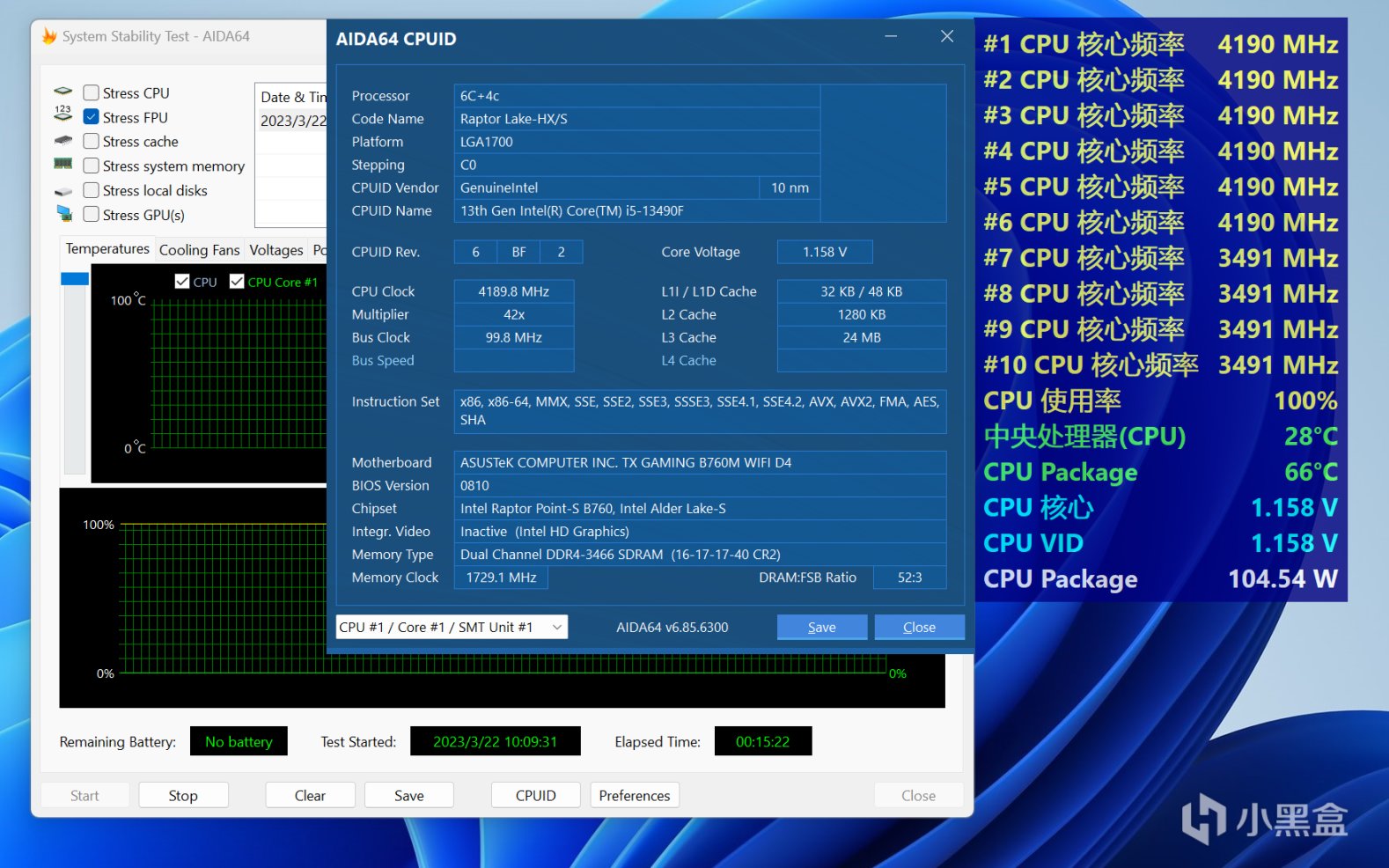Click Clear in System Stability Test

click(310, 795)
